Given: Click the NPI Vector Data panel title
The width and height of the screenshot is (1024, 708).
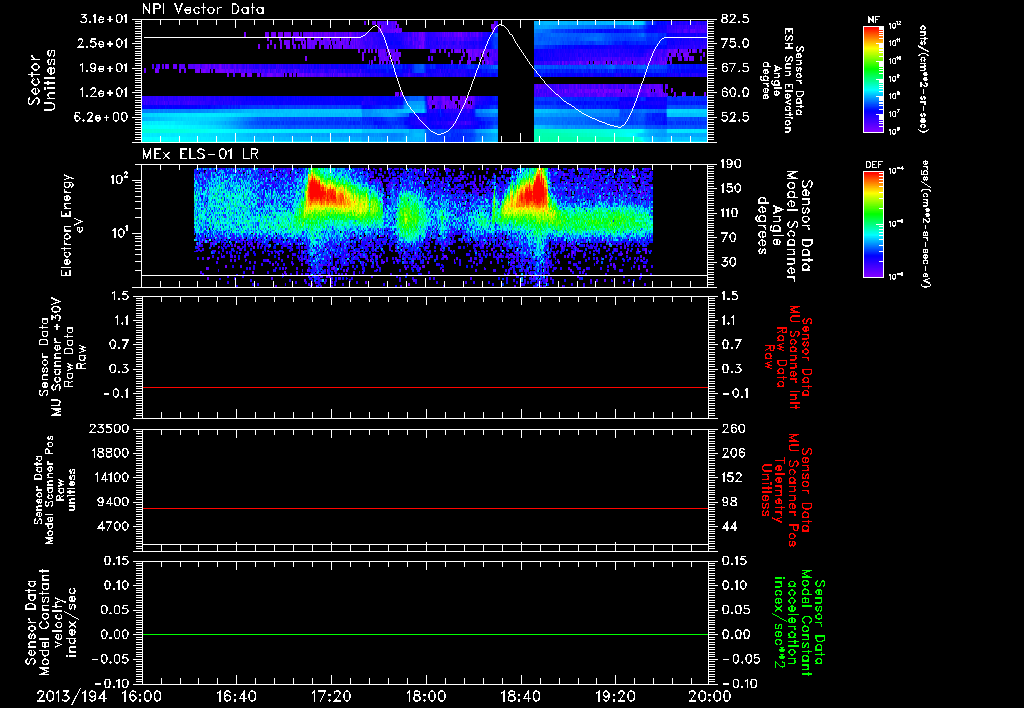Looking at the screenshot, I should click(x=203, y=9).
